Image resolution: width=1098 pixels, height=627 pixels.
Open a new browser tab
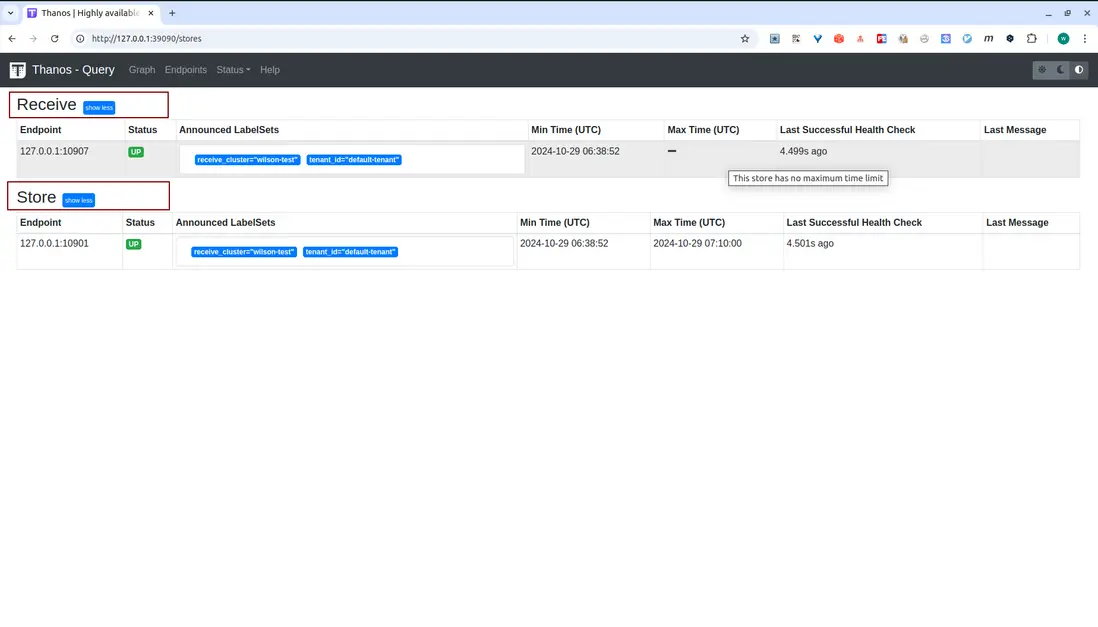pos(172,13)
